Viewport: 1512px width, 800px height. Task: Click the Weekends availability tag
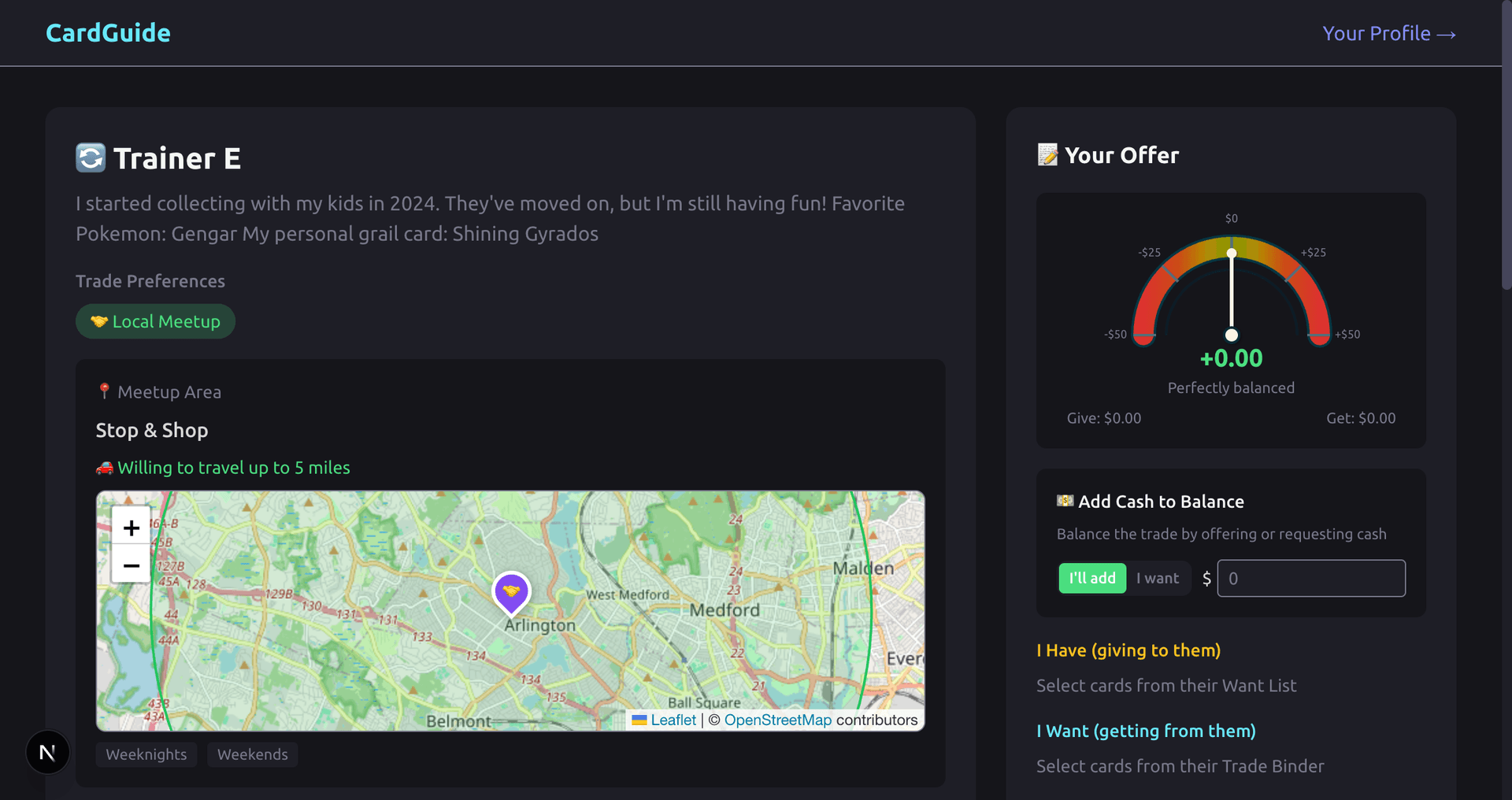252,754
